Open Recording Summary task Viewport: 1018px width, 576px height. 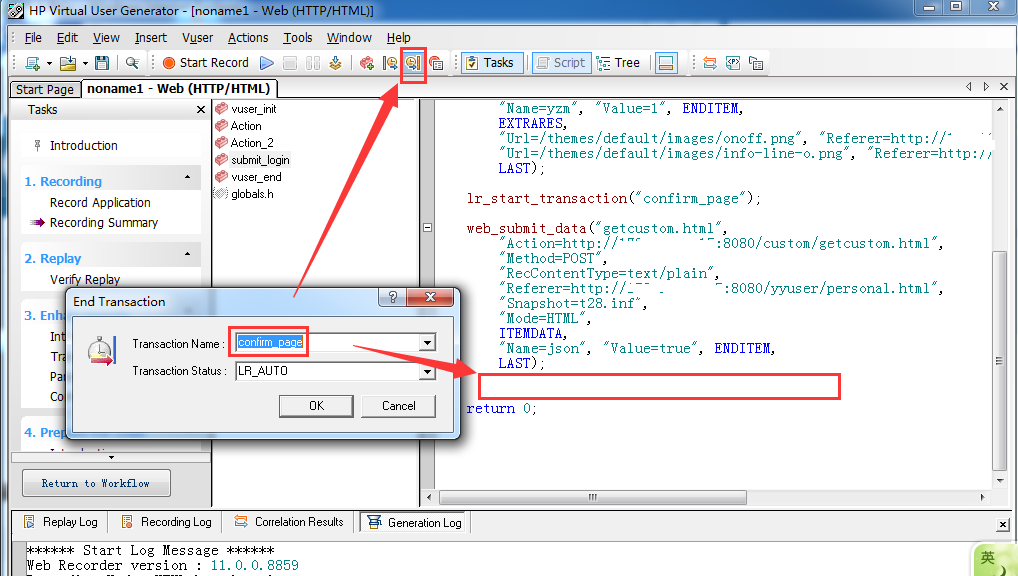point(104,223)
